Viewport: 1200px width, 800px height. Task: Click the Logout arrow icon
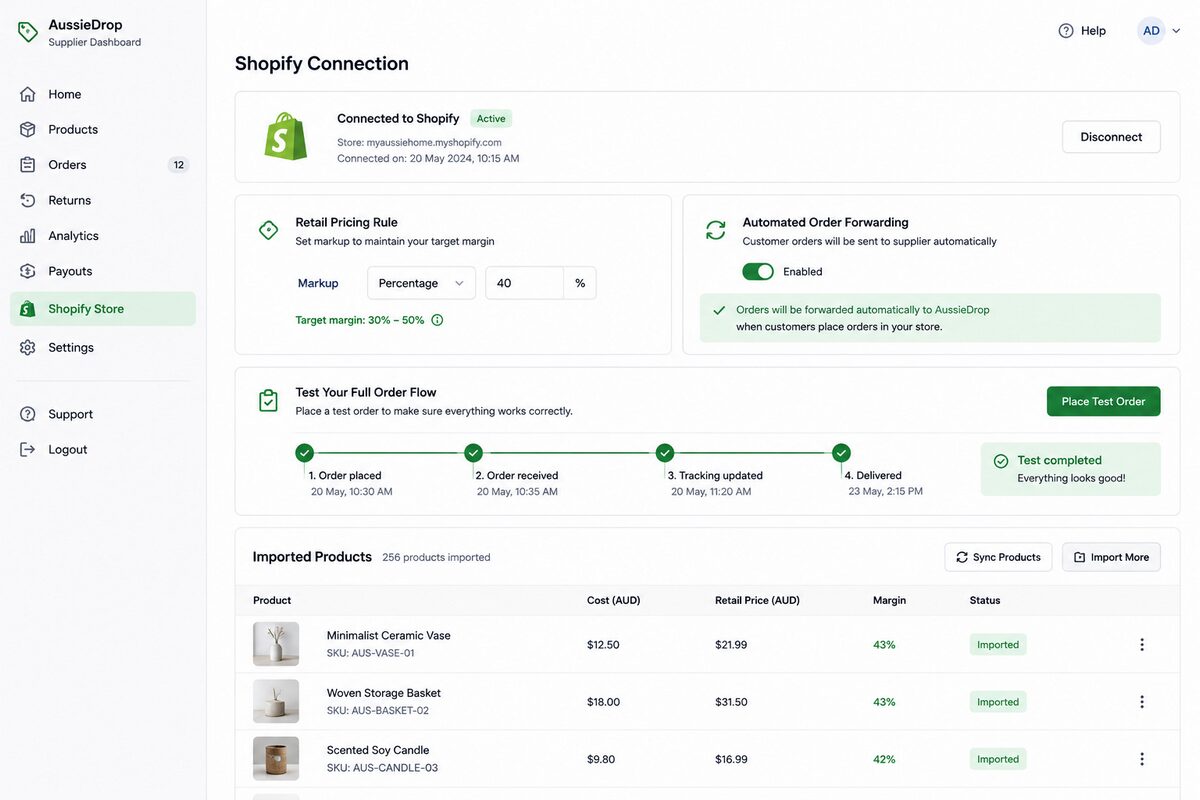(x=28, y=449)
